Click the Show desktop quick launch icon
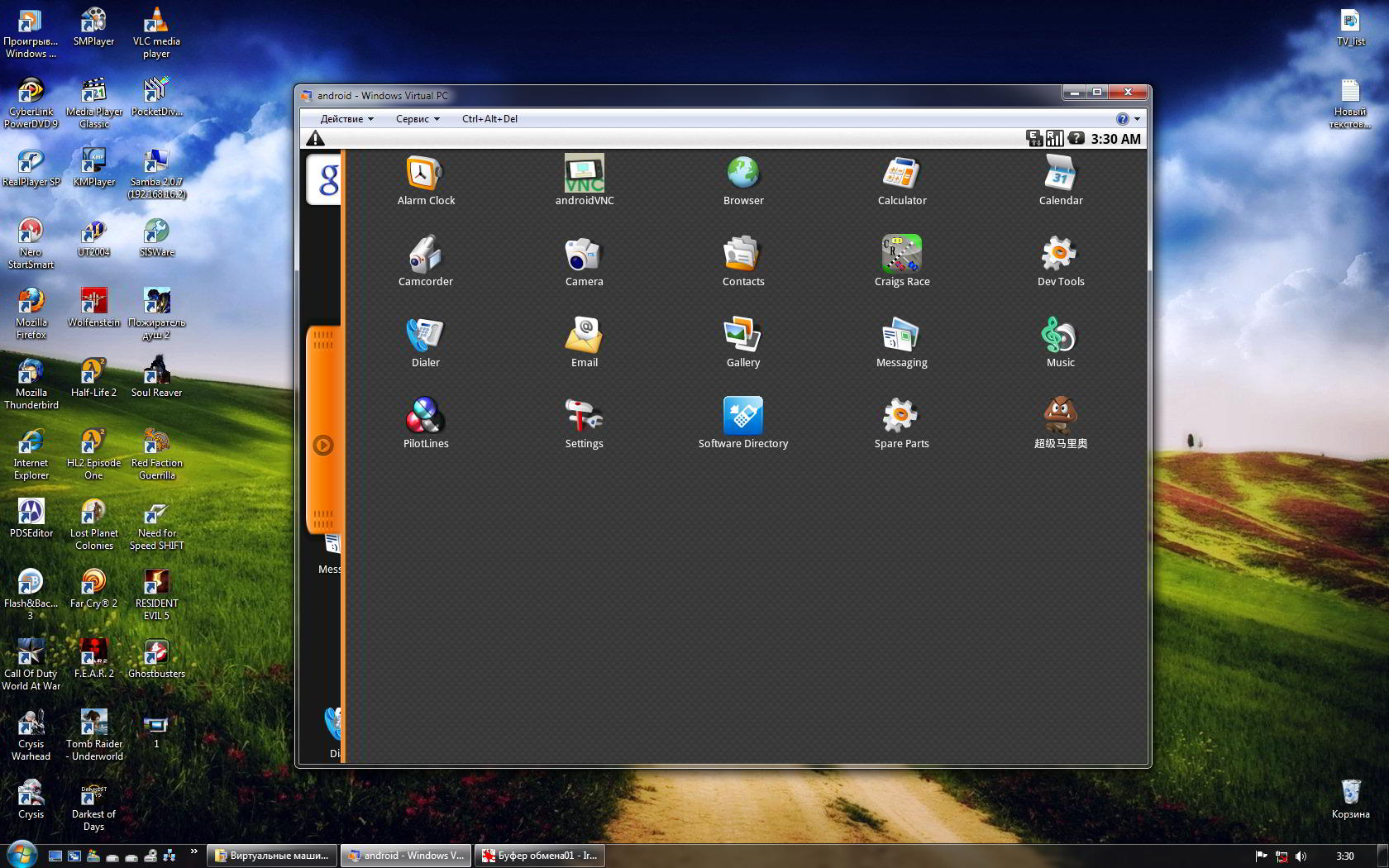 click(x=55, y=856)
